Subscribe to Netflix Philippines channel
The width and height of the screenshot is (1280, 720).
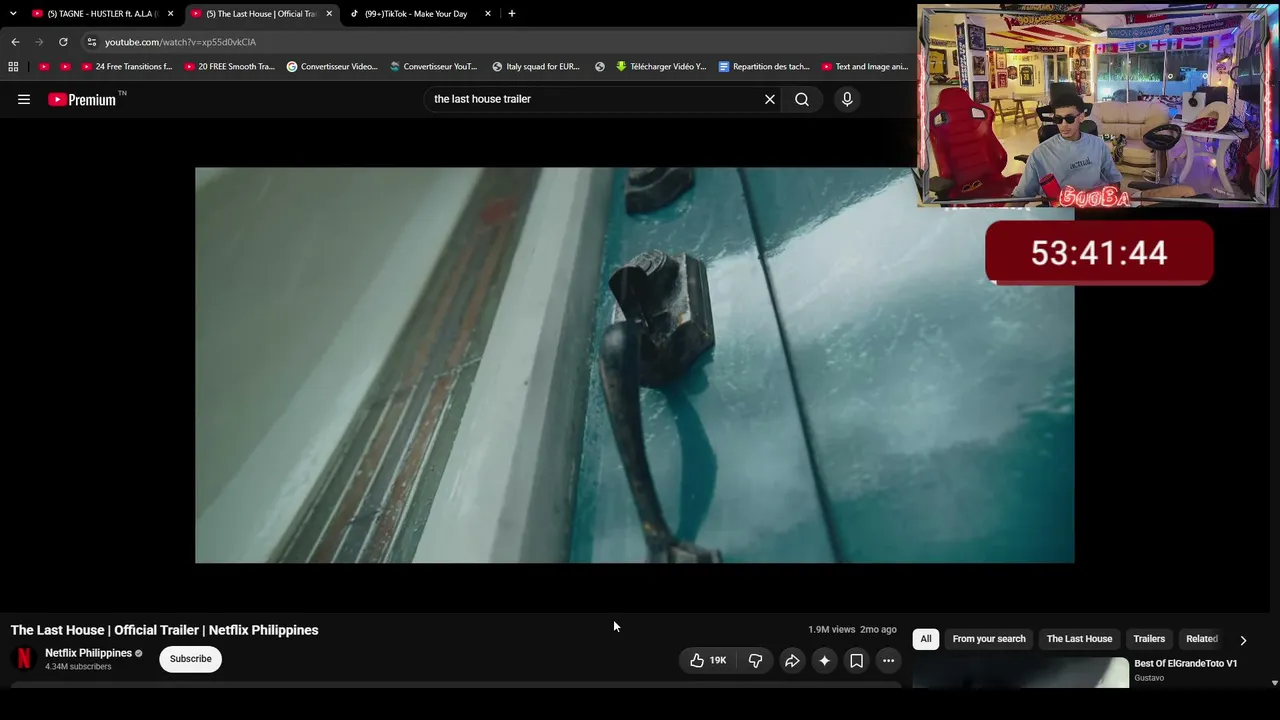pyautogui.click(x=190, y=659)
